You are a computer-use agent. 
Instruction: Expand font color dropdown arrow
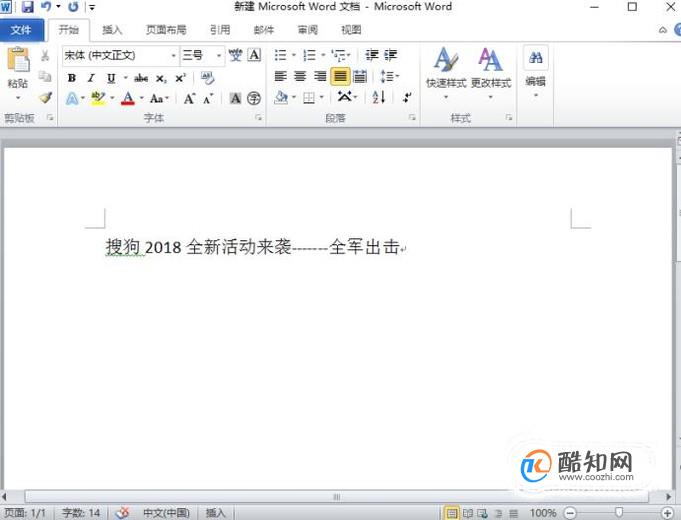click(142, 98)
